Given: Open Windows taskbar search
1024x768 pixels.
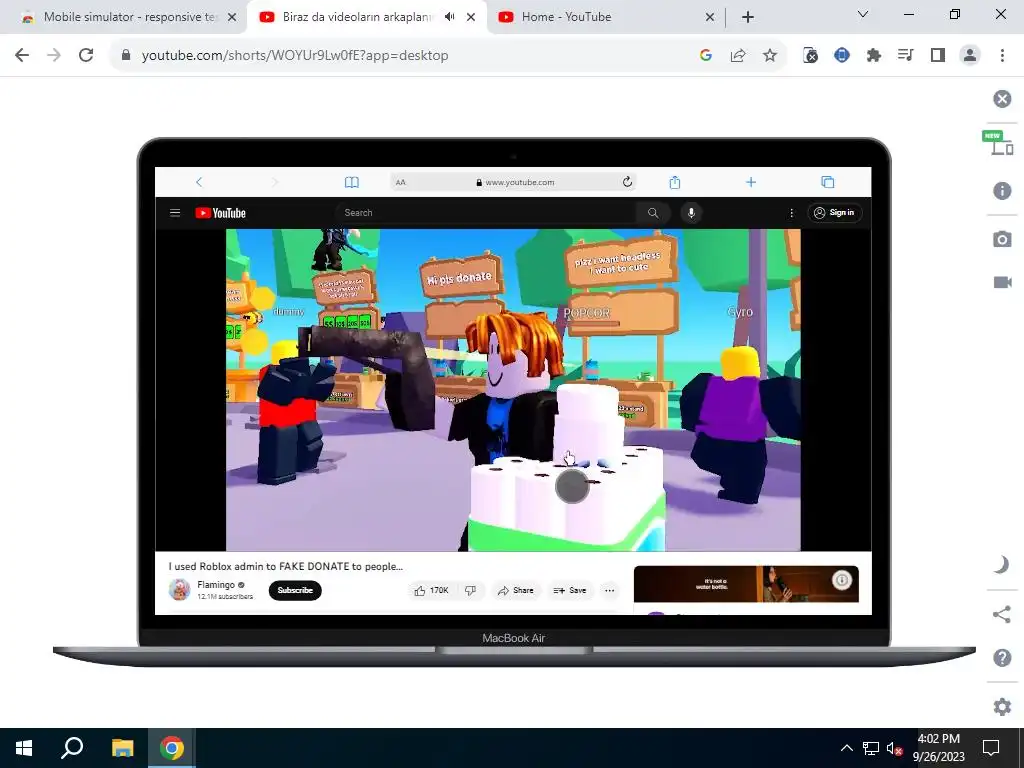Looking at the screenshot, I should [x=72, y=748].
